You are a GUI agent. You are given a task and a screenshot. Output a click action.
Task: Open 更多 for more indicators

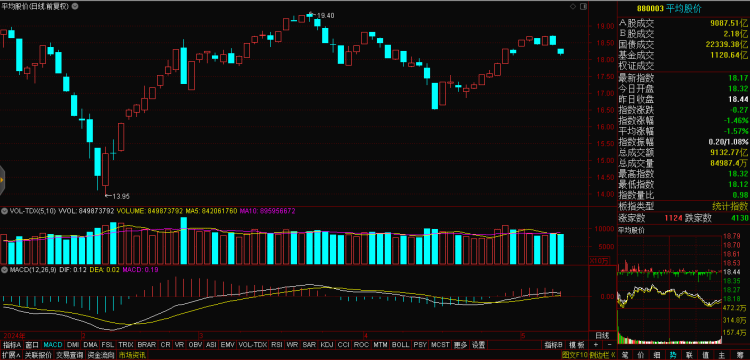[461, 344]
